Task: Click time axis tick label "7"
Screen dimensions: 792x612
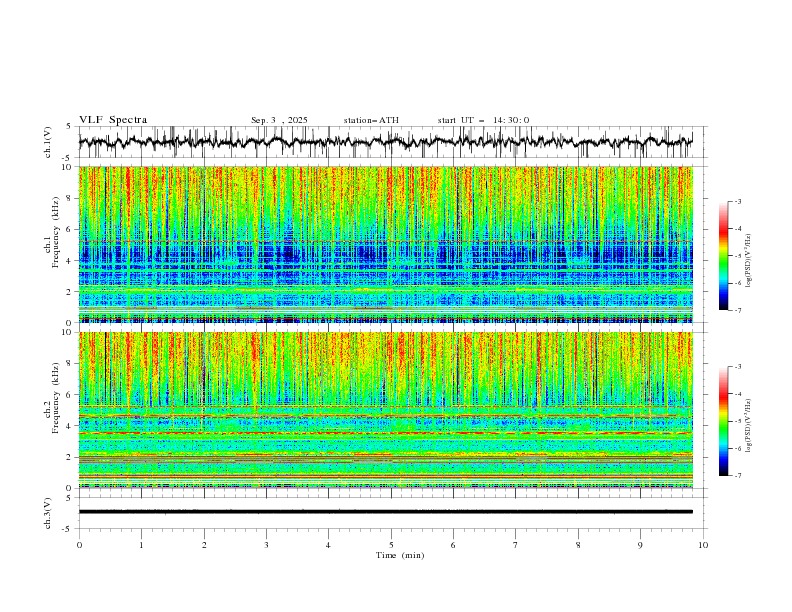Action: [x=516, y=545]
